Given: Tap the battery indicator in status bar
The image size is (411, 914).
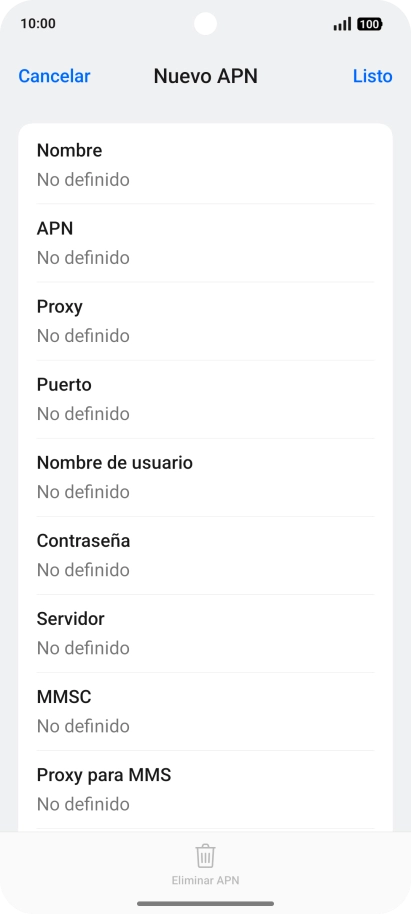Looking at the screenshot, I should click(x=370, y=24).
